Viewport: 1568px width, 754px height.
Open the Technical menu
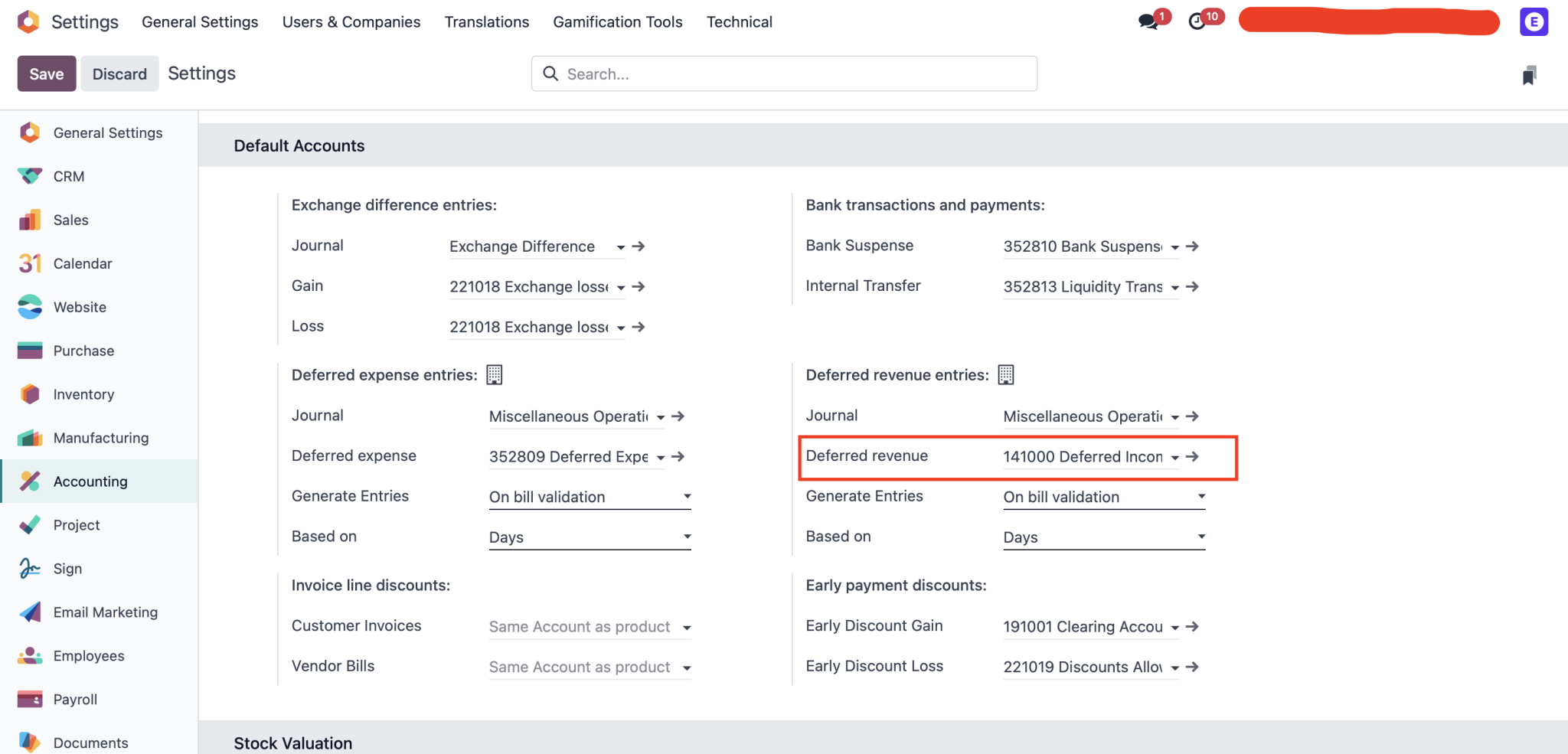pos(739,21)
